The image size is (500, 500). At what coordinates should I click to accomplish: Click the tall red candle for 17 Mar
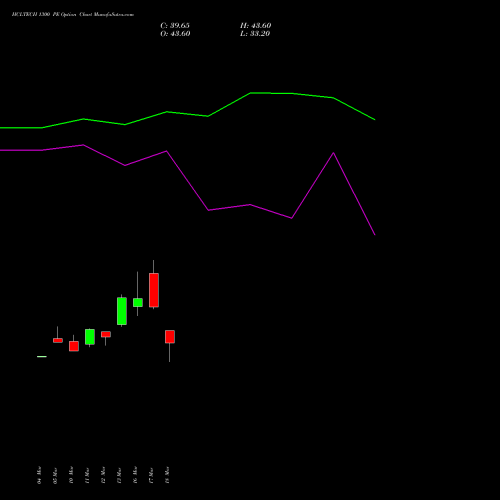[x=154, y=290]
